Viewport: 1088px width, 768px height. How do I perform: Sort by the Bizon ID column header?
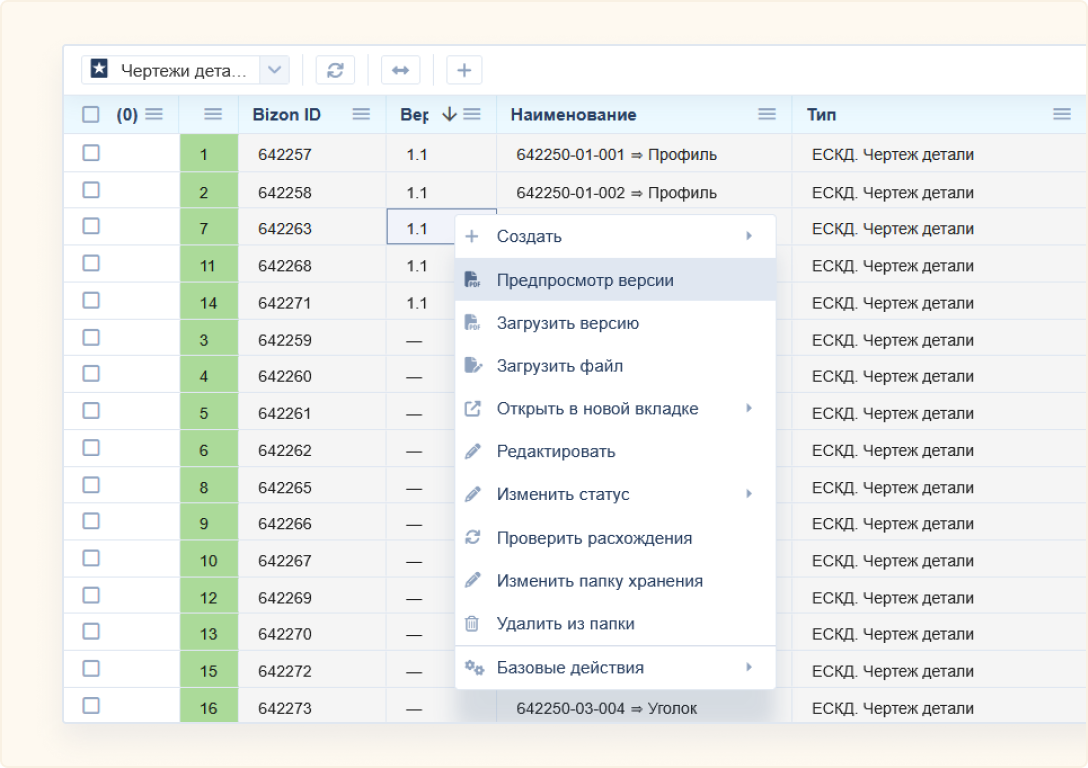tap(287, 115)
